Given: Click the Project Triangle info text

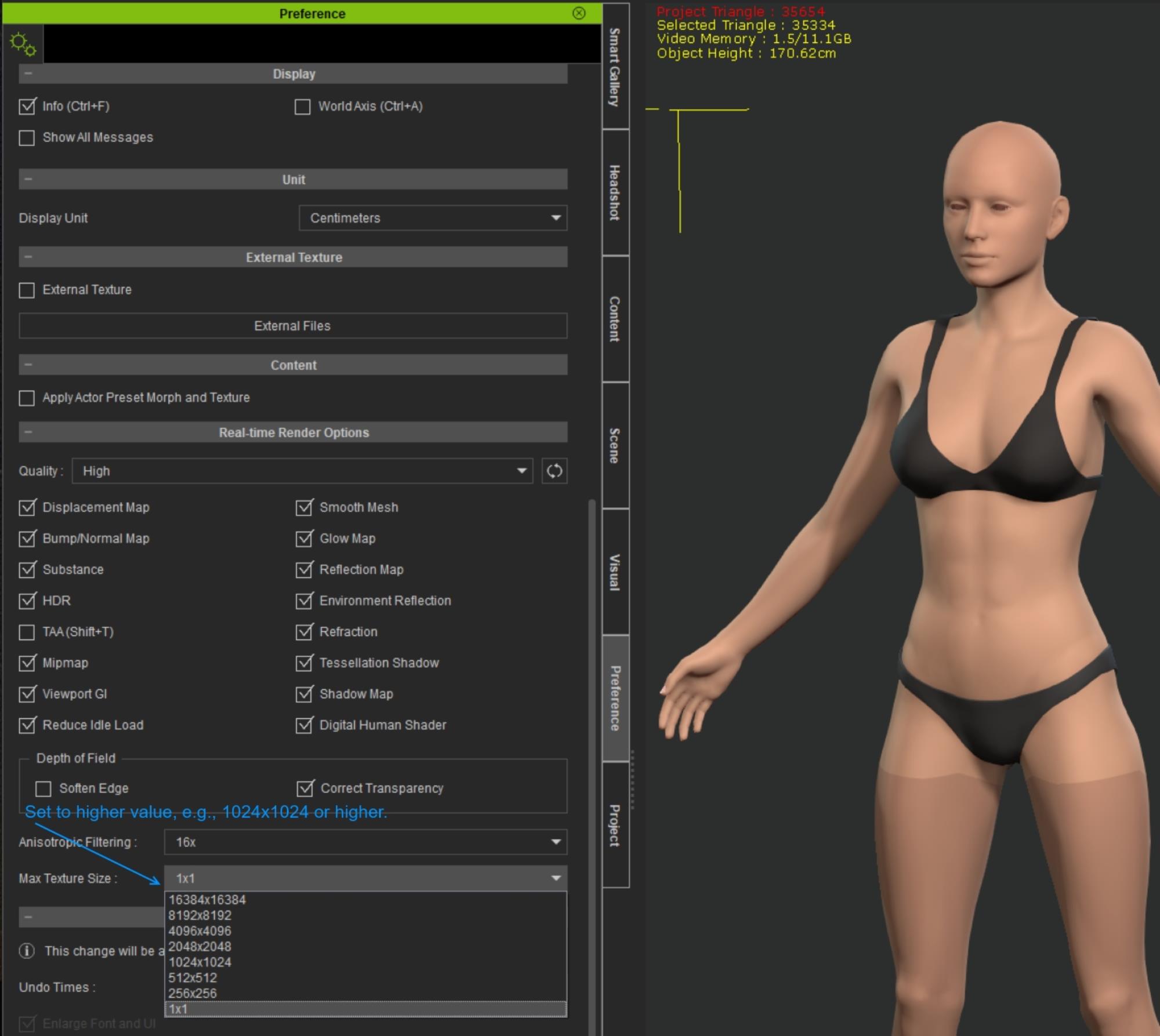Looking at the screenshot, I should coord(740,12).
